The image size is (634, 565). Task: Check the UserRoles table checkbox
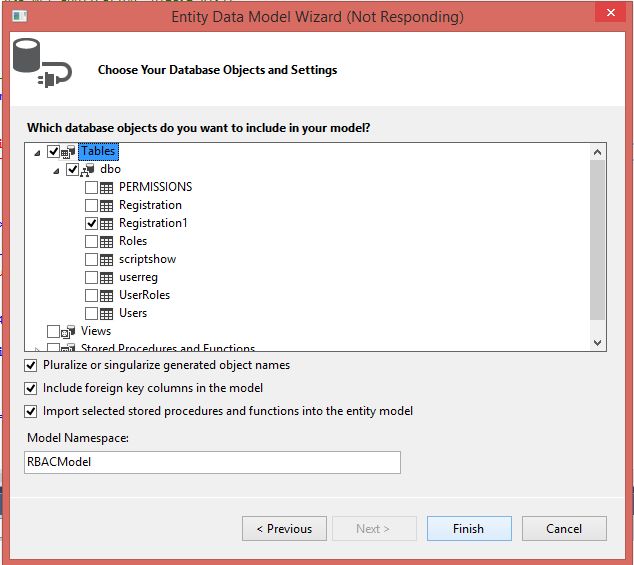(x=91, y=295)
